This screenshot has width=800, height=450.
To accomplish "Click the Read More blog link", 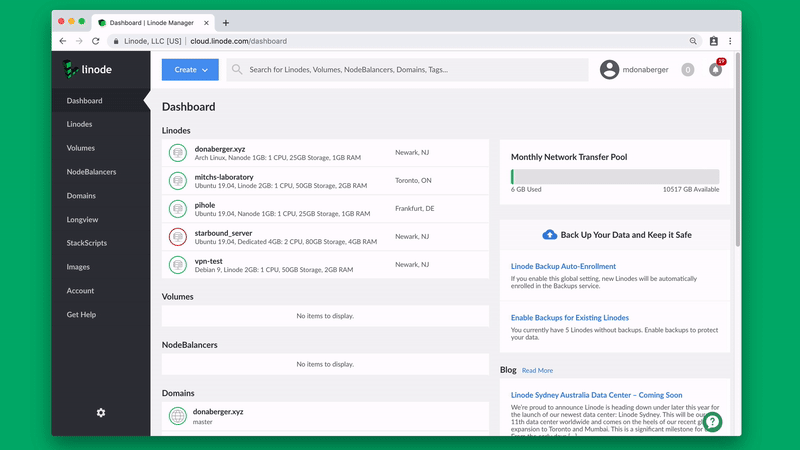I will (x=537, y=370).
